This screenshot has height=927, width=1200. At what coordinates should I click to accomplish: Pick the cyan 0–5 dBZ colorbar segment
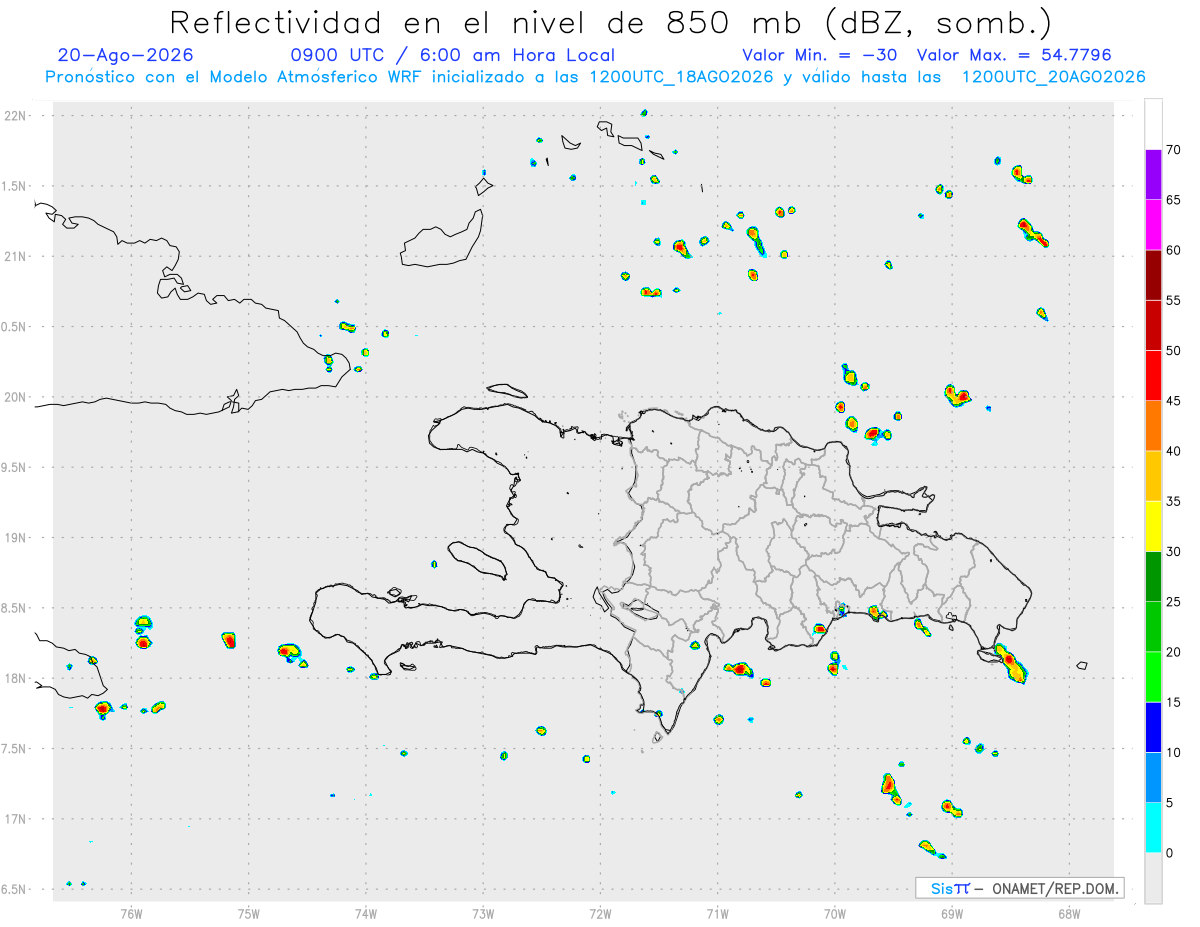[1153, 828]
